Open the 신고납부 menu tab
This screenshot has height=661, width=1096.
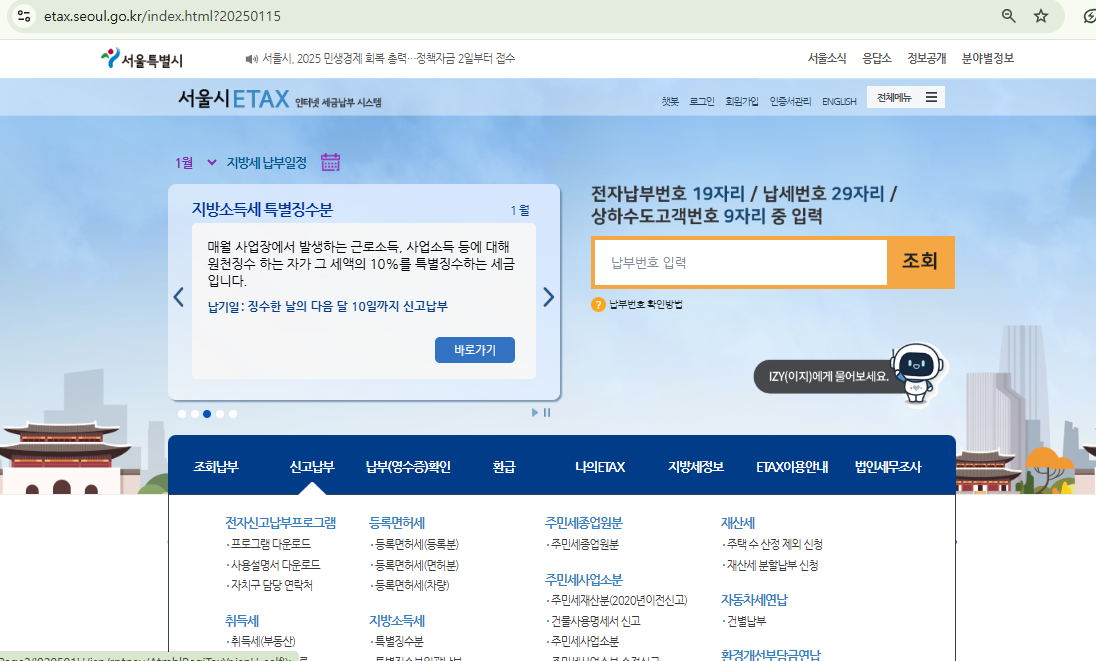[x=312, y=467]
